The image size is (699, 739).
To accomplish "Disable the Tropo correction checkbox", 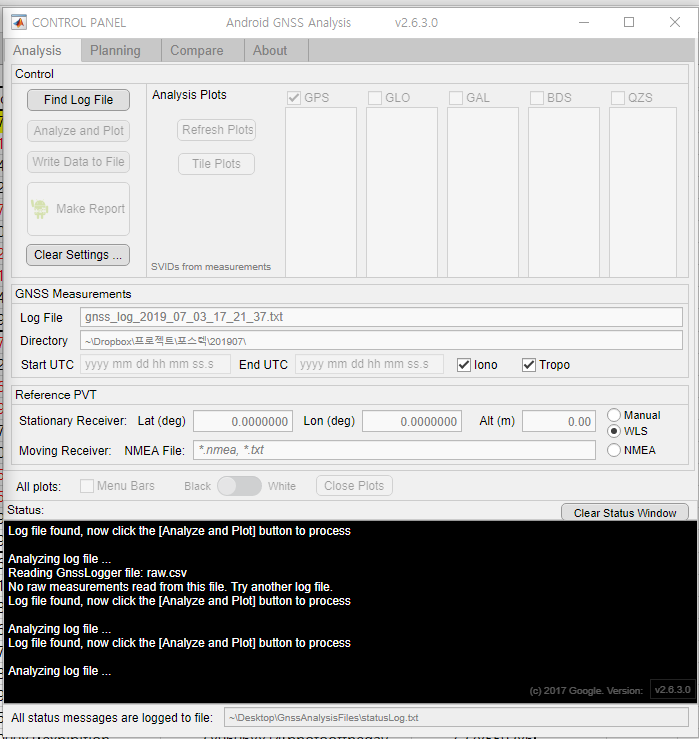I will point(529,365).
